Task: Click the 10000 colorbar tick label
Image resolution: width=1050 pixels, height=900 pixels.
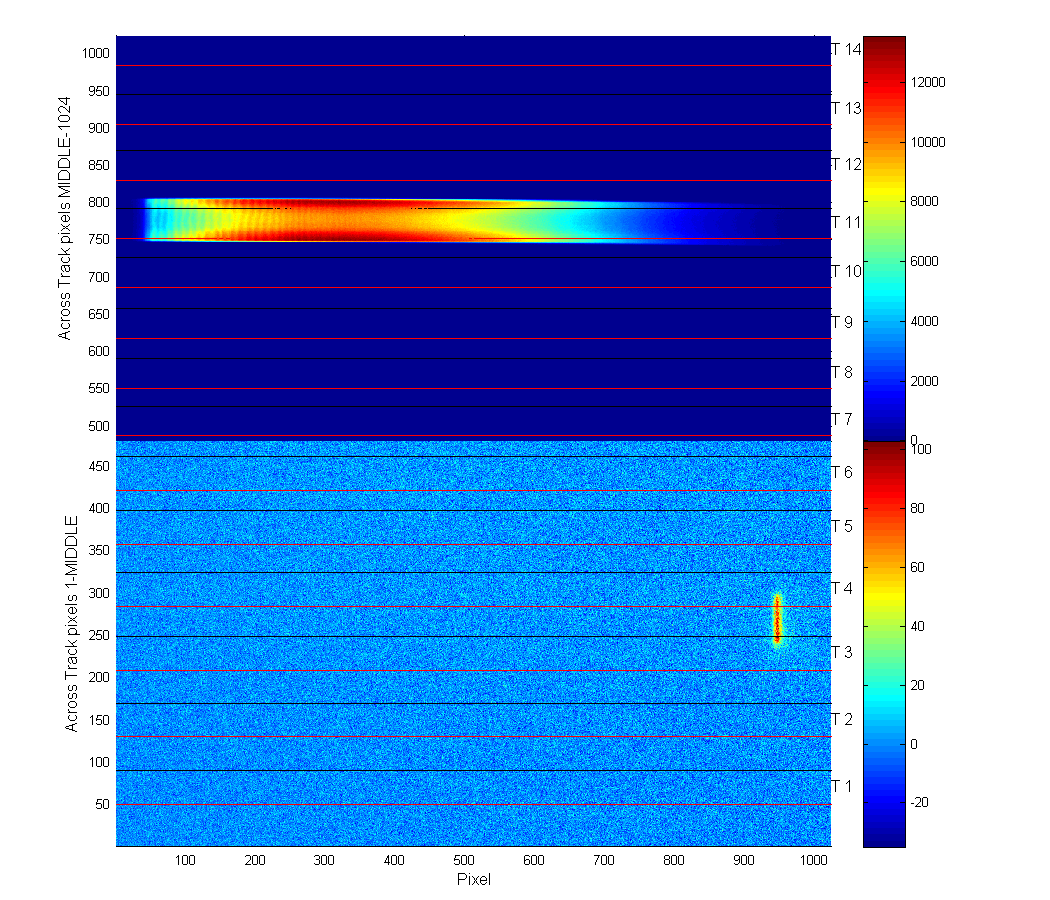Action: pyautogui.click(x=928, y=142)
